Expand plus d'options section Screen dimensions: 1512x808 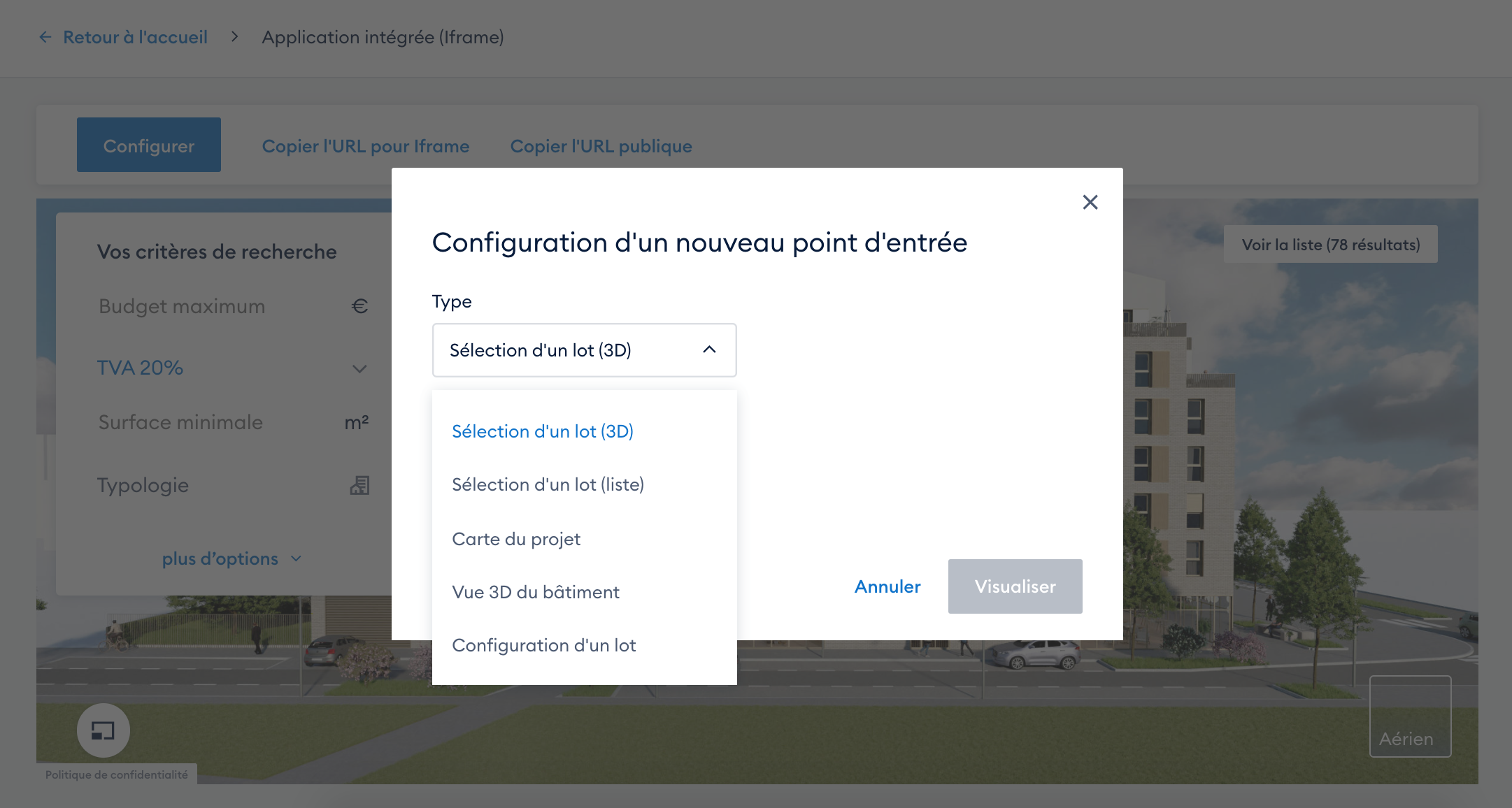[x=231, y=558]
